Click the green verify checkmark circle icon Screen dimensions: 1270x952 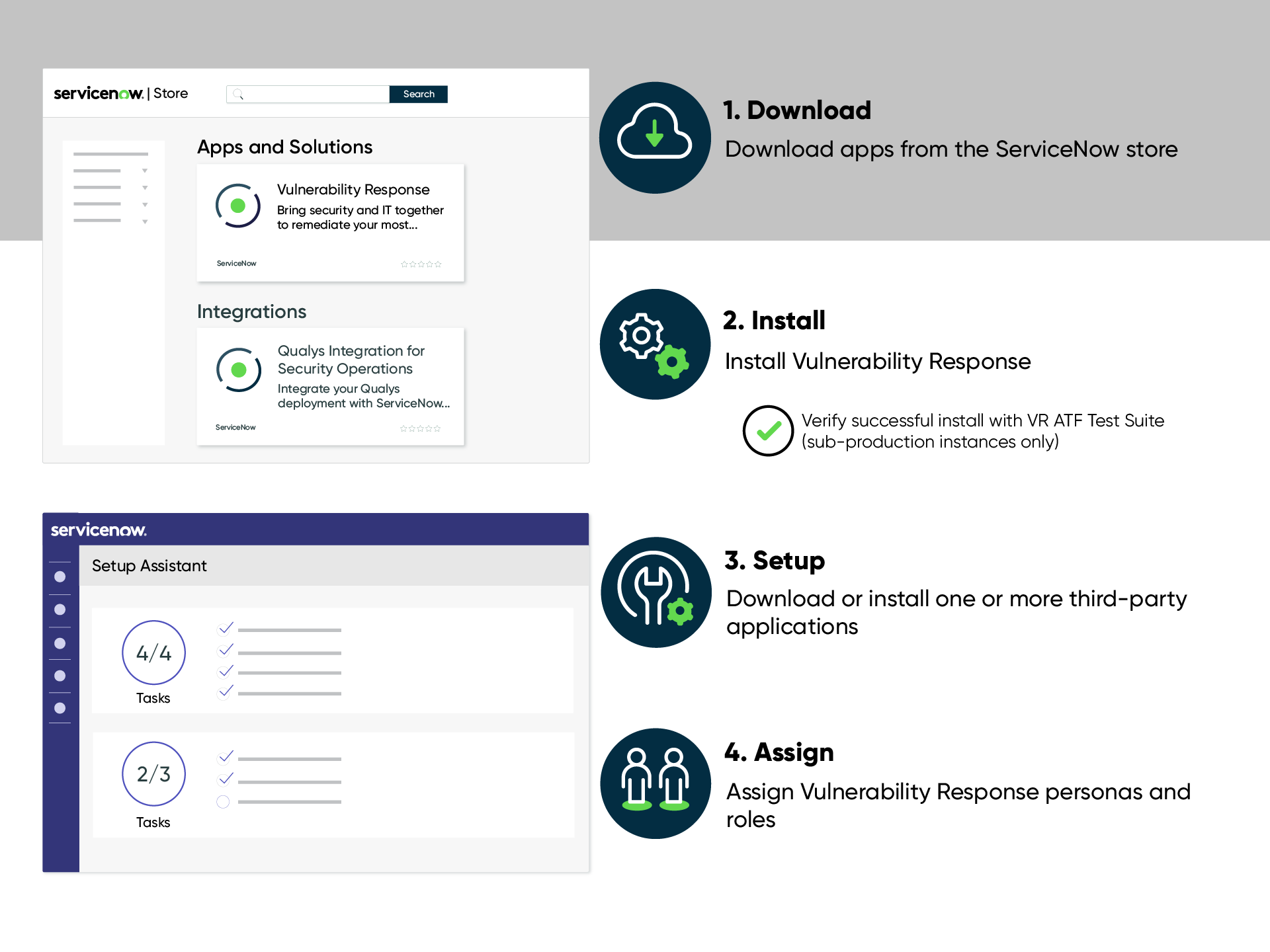point(767,430)
